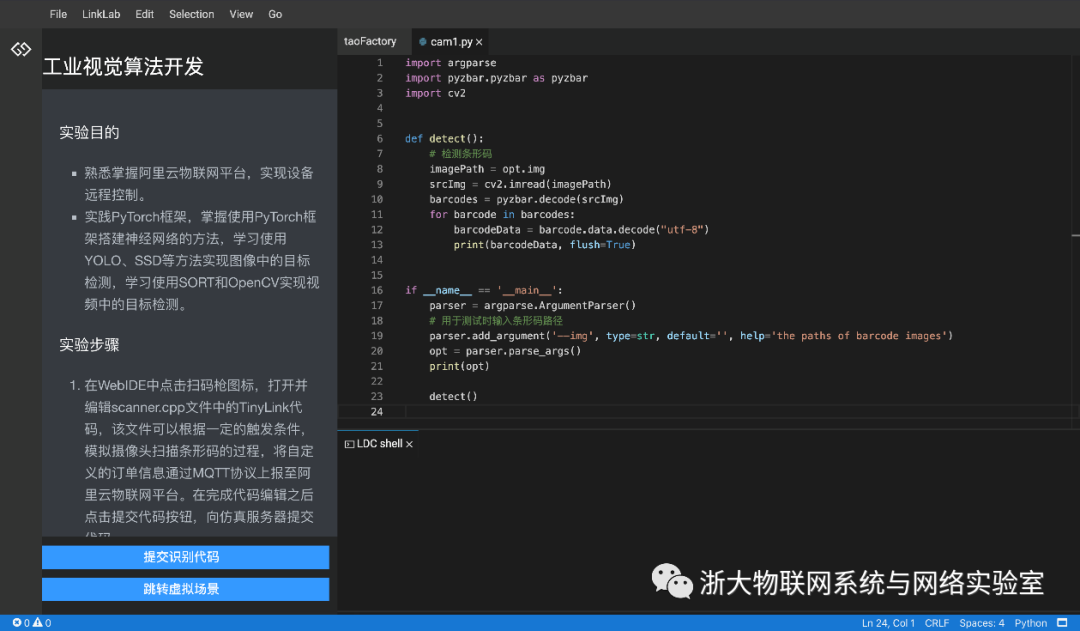Click 'srcImg = cv2.imread(imagePath)' line
Image resolution: width=1080 pixels, height=631 pixels.
coord(520,184)
